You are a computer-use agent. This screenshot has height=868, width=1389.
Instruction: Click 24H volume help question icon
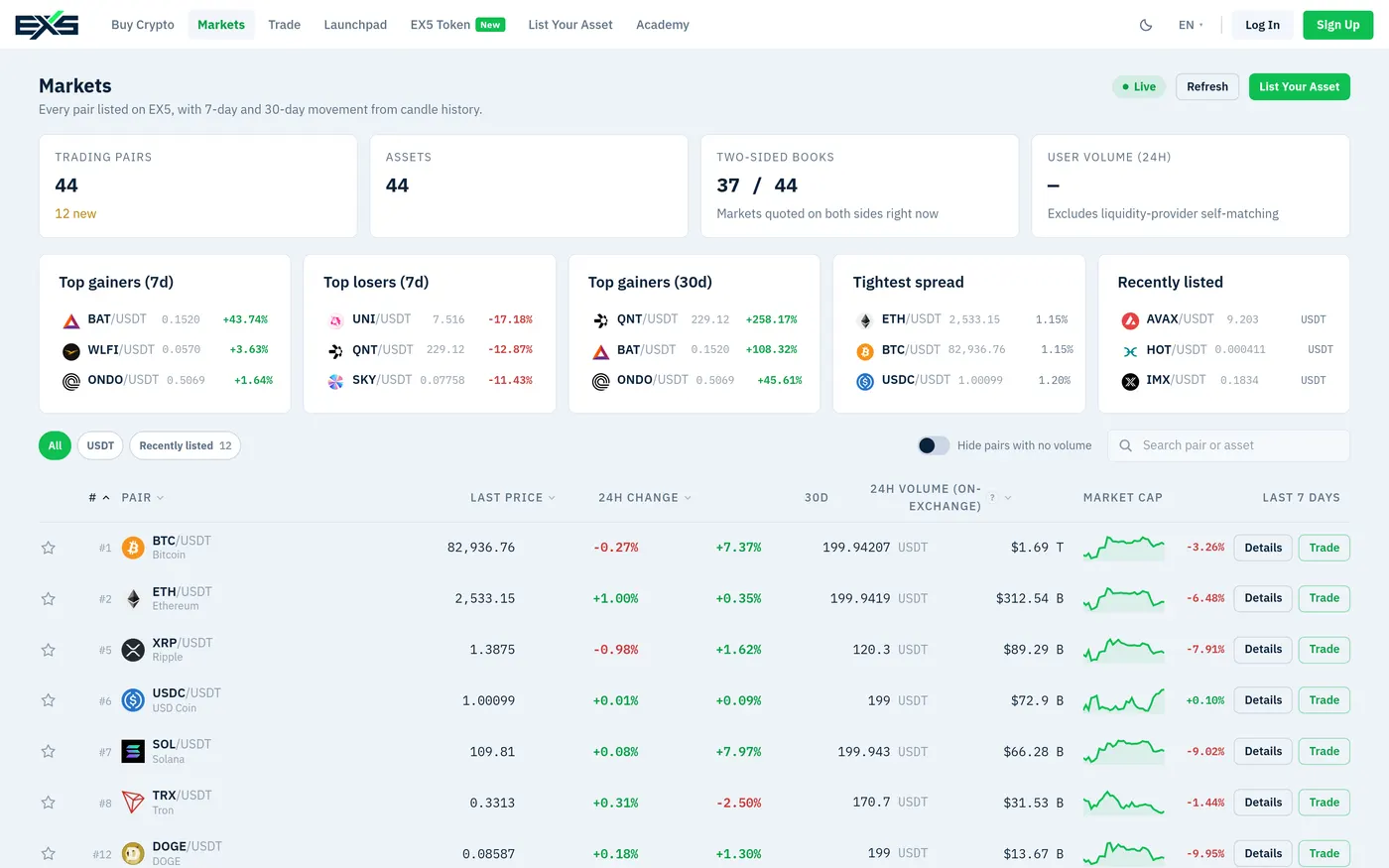[x=992, y=497]
